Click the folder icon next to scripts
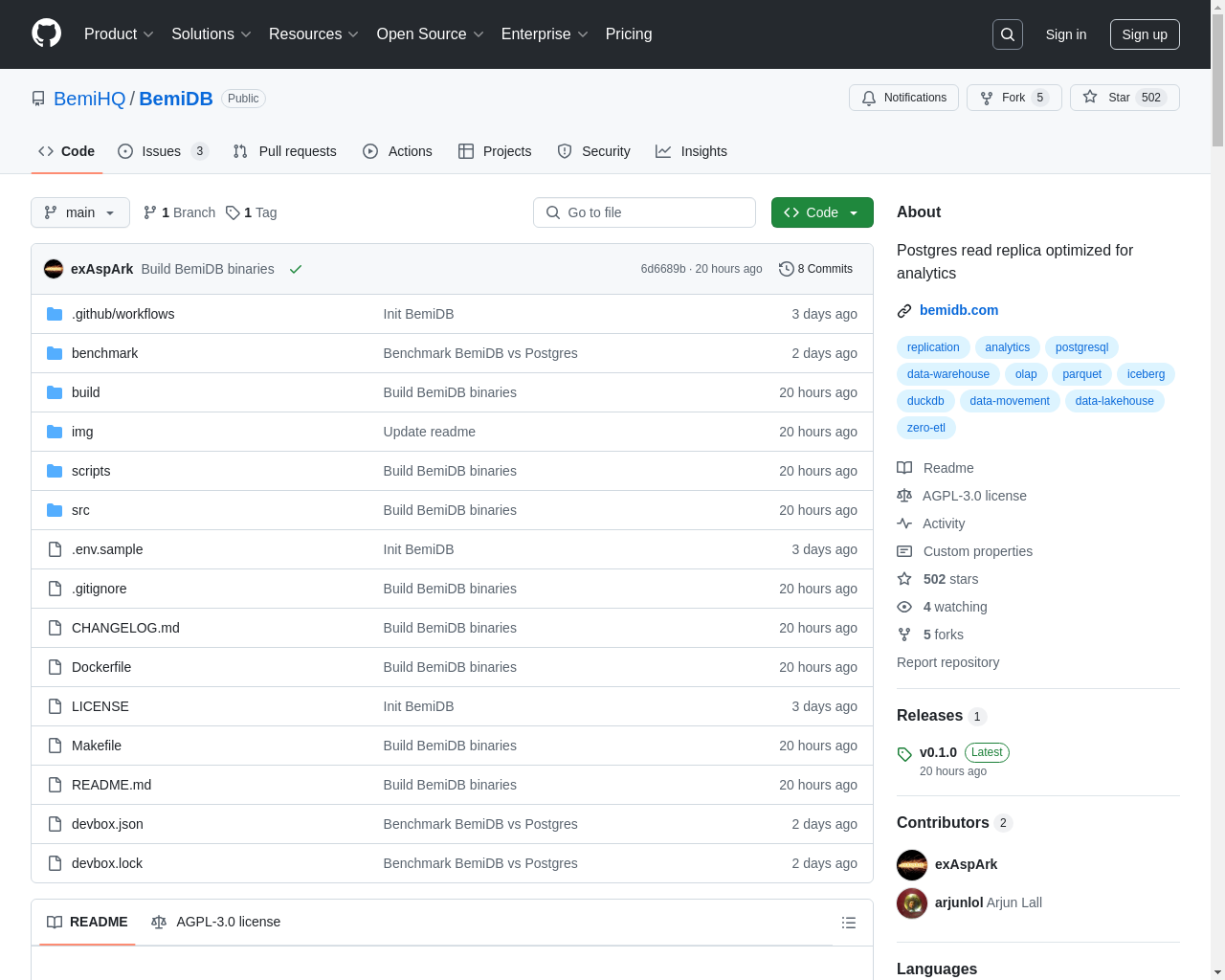 point(55,471)
